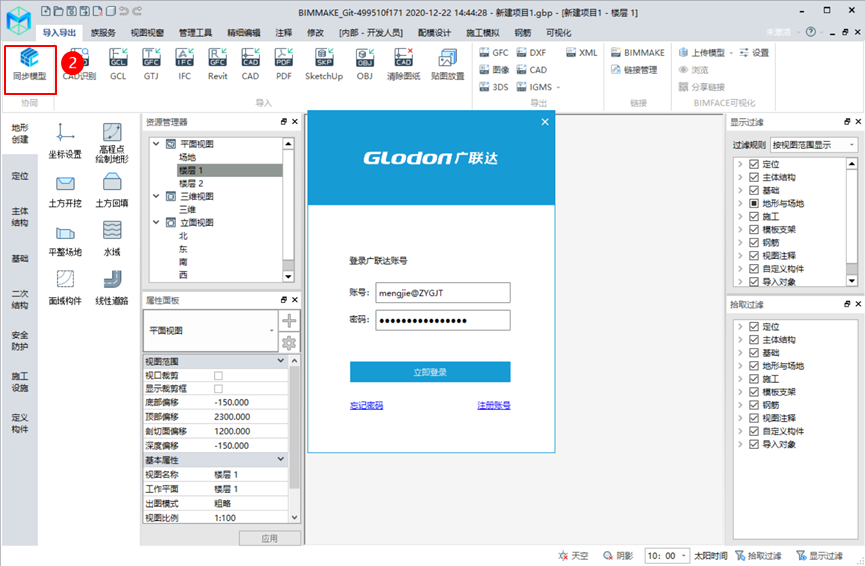865x566 pixels.
Task: Import a CAD drawing
Action: point(250,65)
